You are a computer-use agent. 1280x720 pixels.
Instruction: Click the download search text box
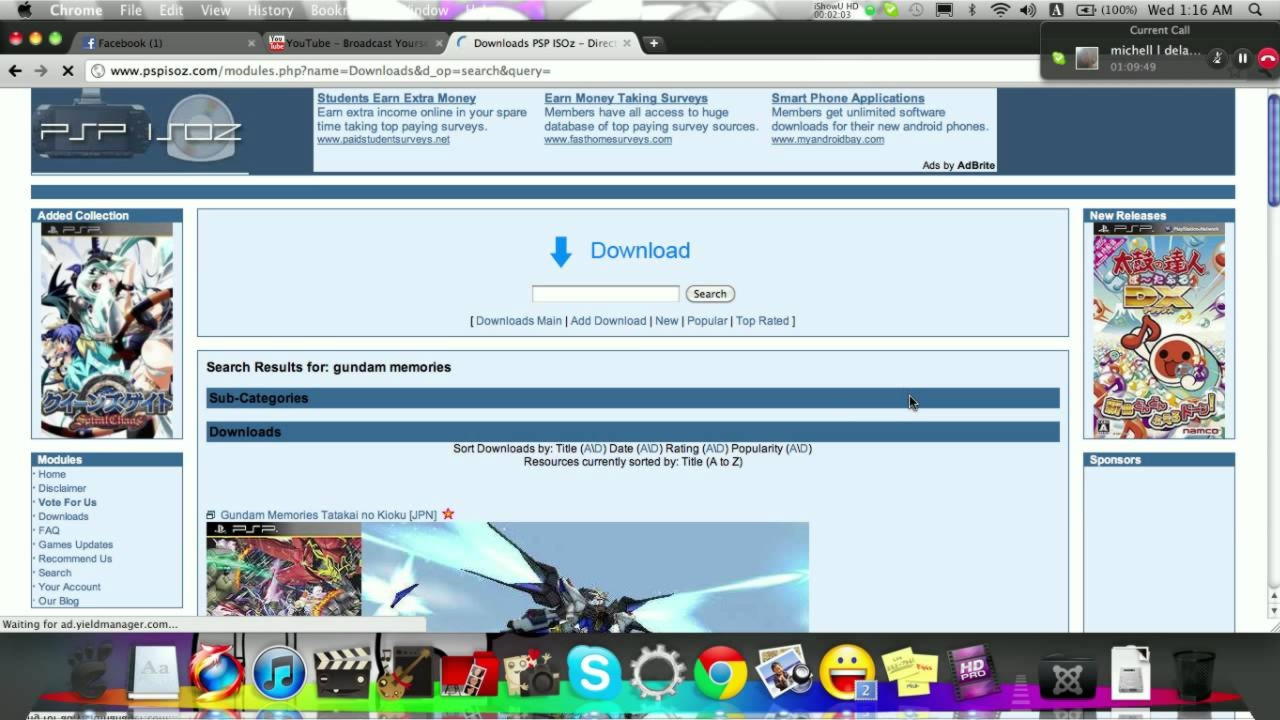605,293
